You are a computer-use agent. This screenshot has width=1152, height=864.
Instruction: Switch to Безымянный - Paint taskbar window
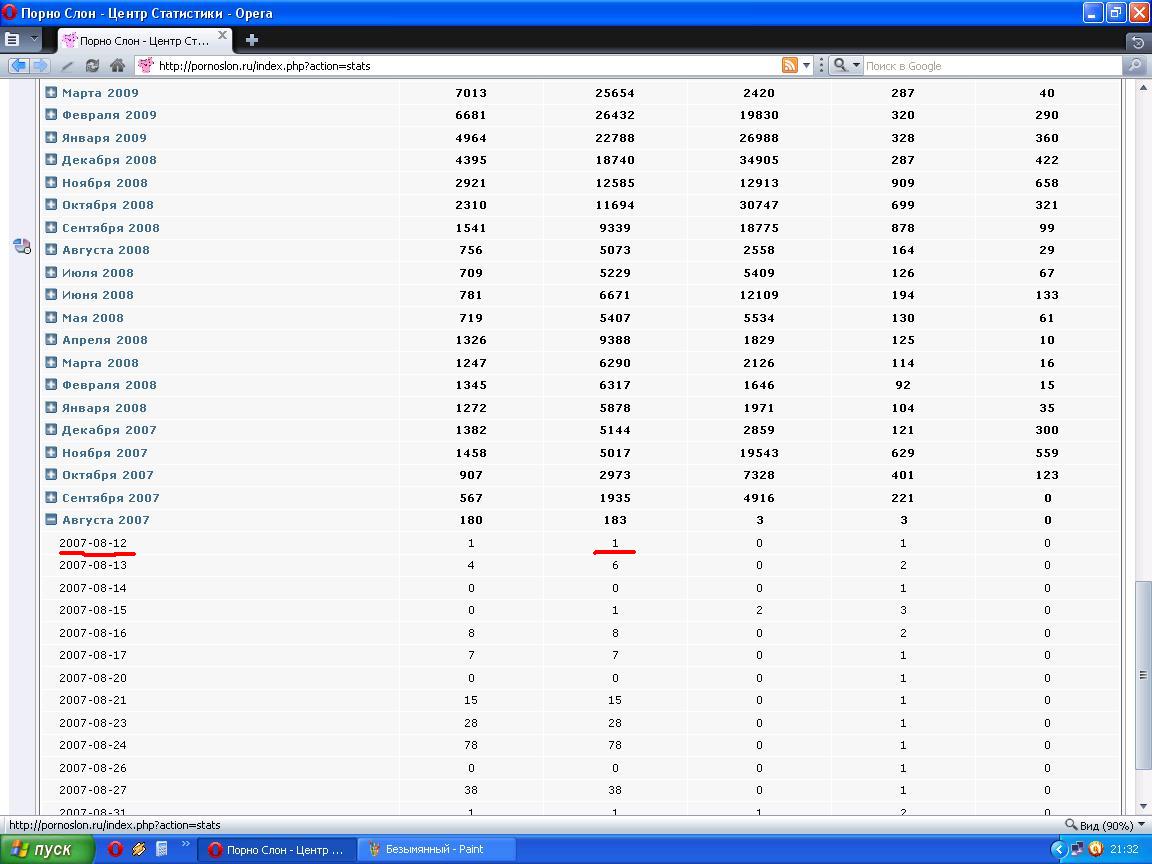[x=436, y=849]
